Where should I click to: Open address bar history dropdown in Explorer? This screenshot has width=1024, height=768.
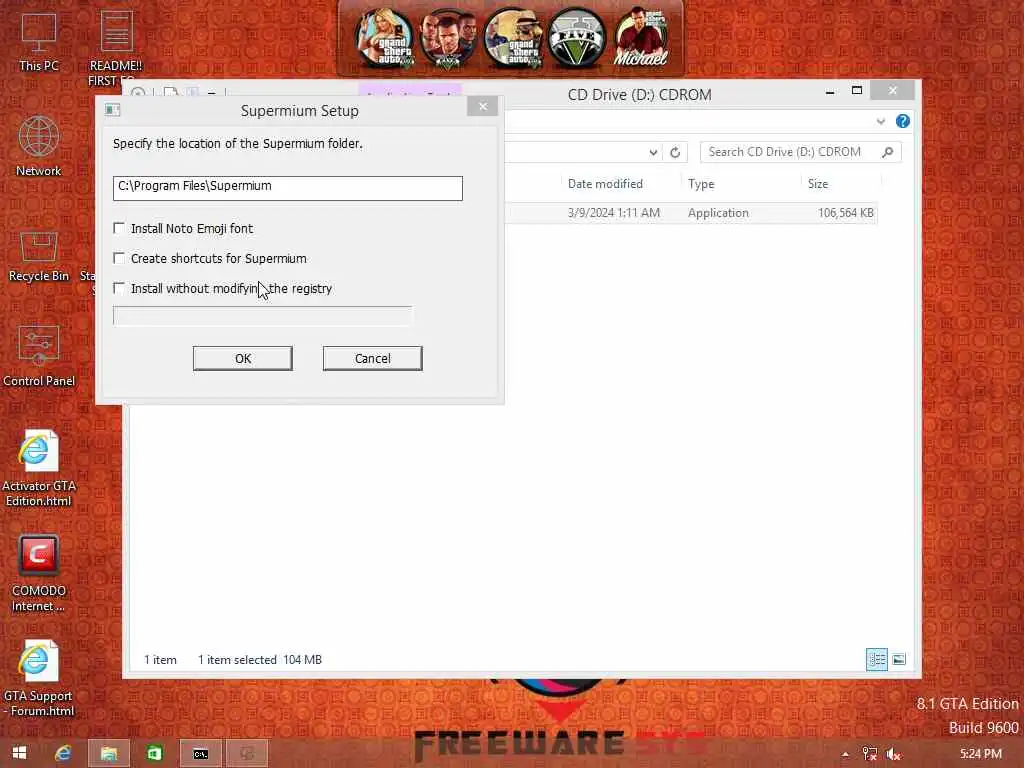coord(653,152)
